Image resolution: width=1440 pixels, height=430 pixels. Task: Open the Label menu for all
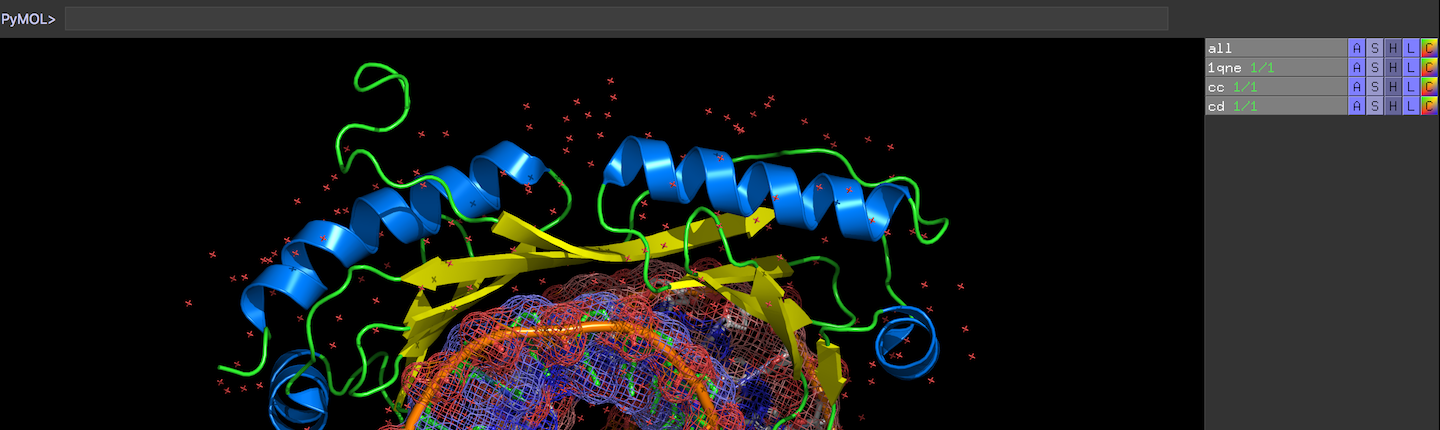click(x=1411, y=48)
